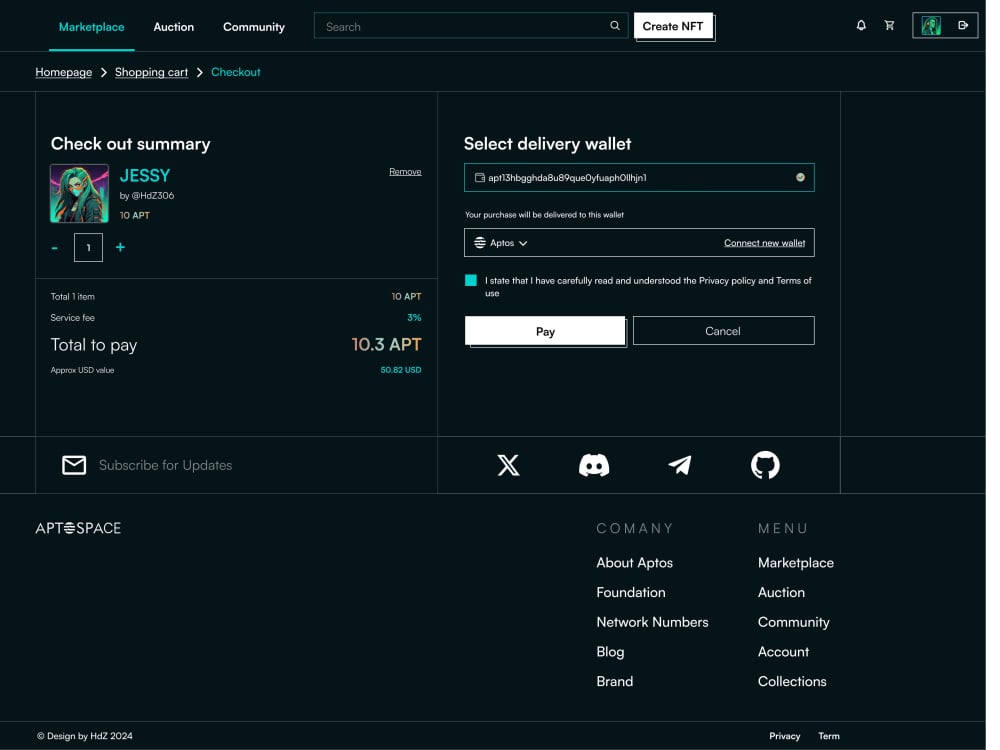Open the X (Twitter) social icon
1000x750 pixels.
[508, 465]
